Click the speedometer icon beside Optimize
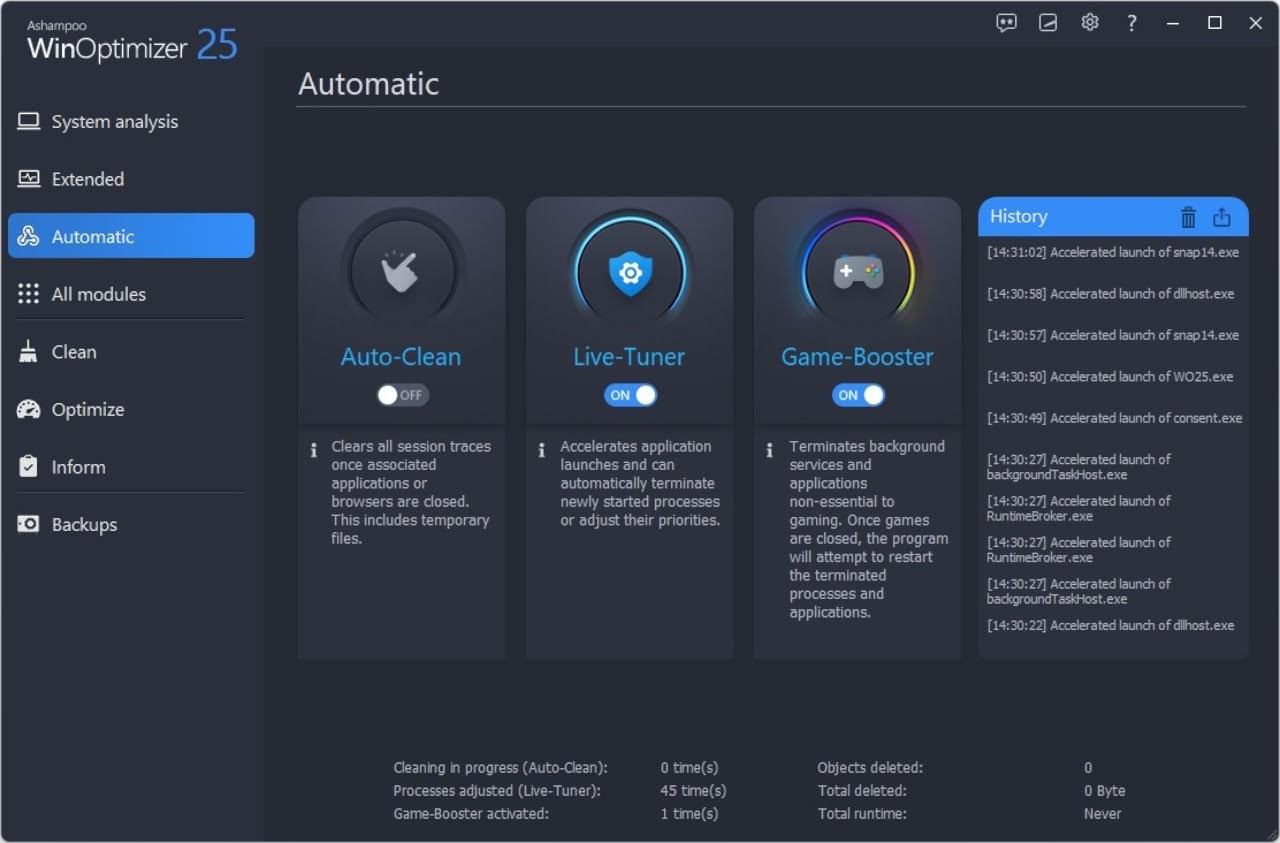The image size is (1280, 843). click(x=29, y=409)
